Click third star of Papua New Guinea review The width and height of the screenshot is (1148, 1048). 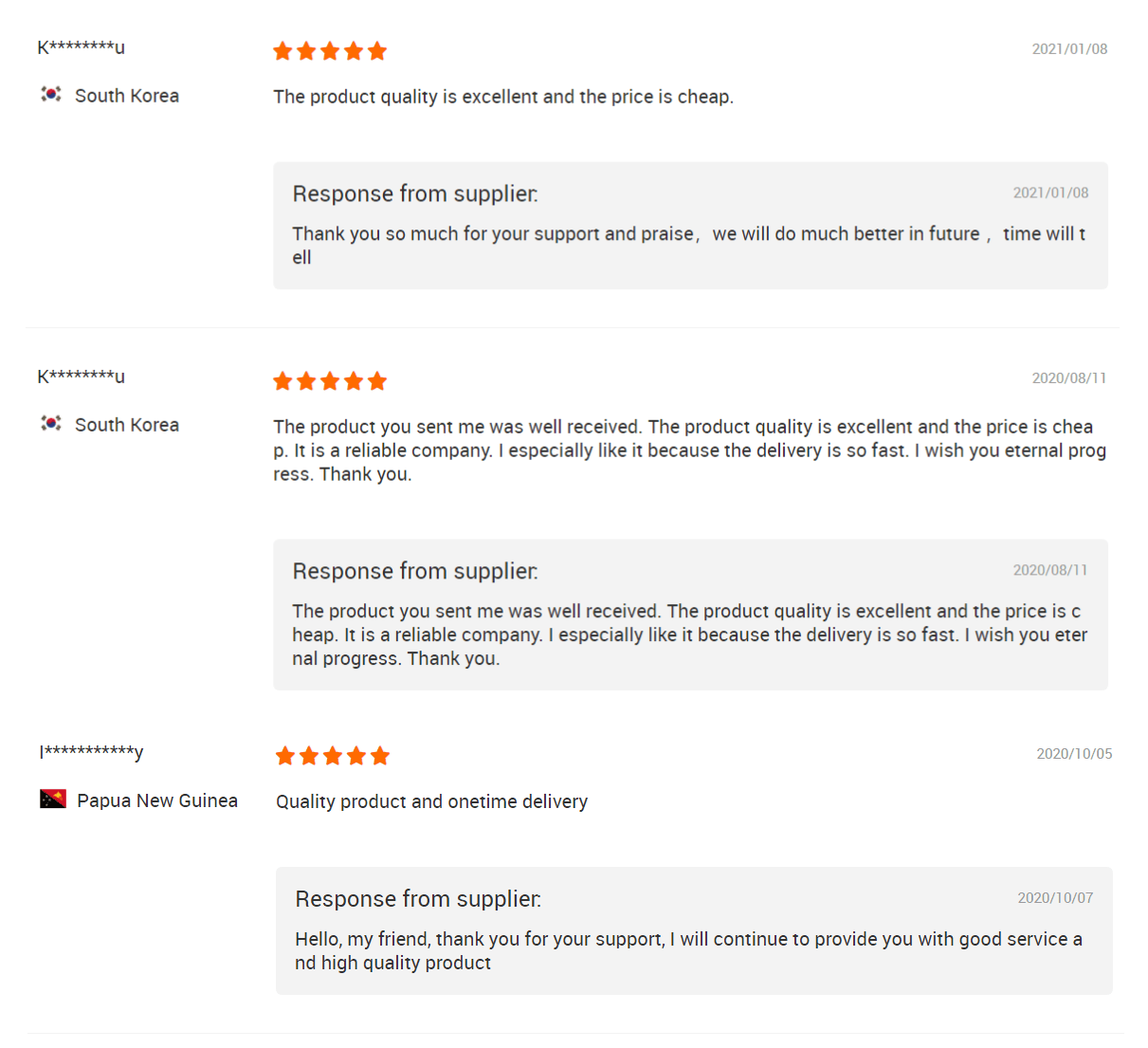tap(333, 756)
